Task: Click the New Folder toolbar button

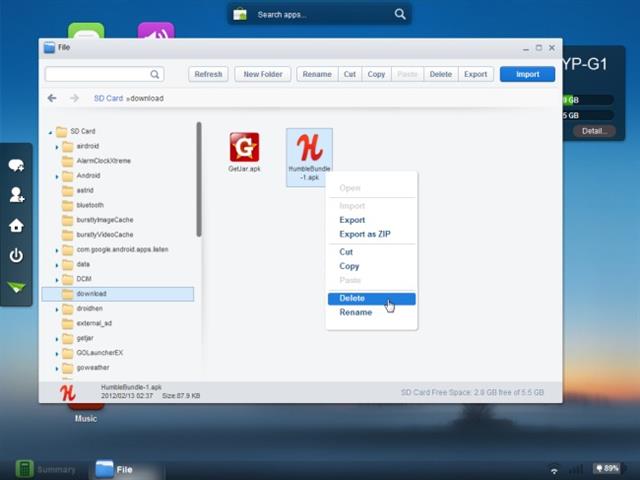Action: (263, 74)
